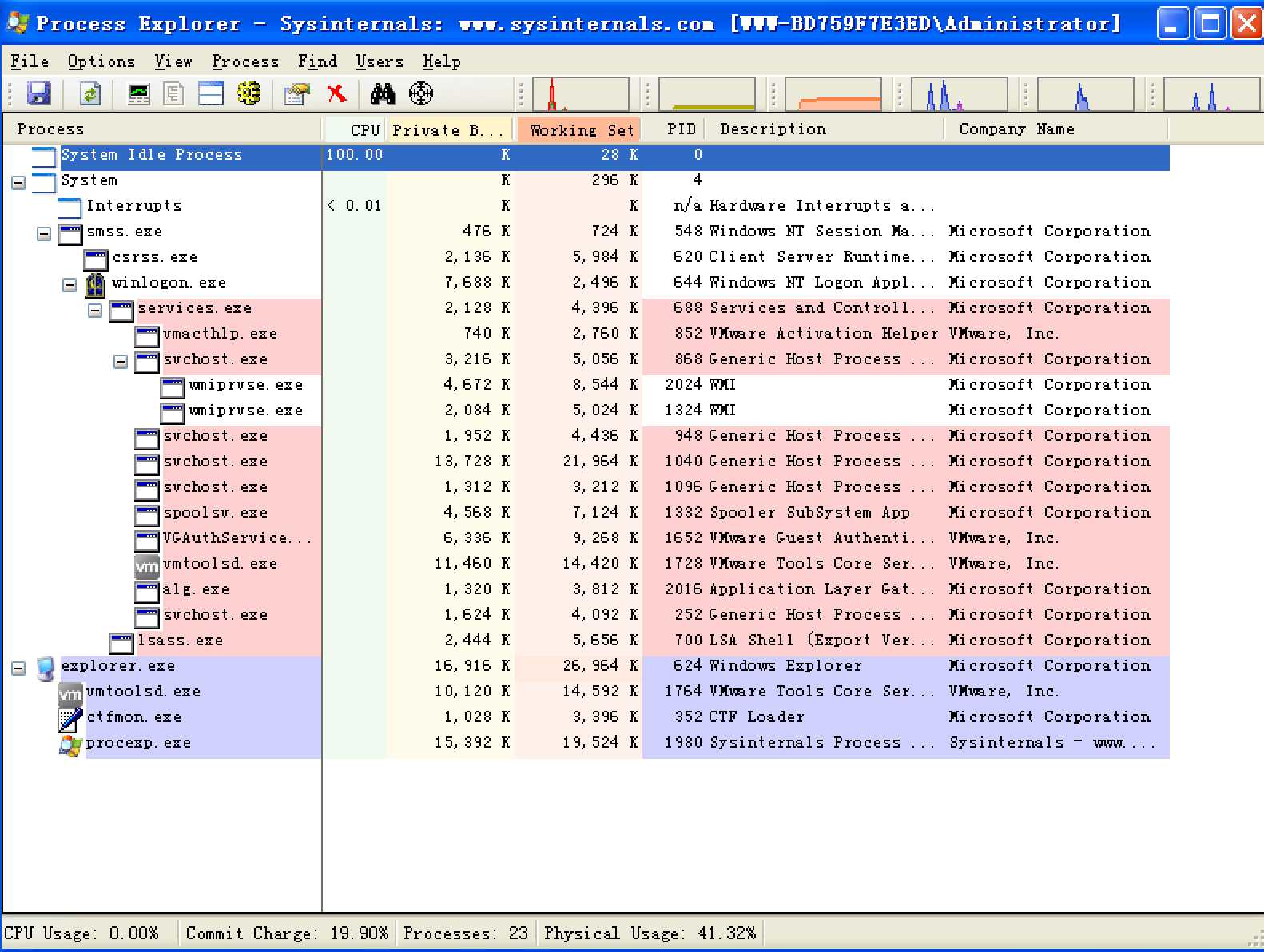Screen dimensions: 1264x952
Task: Click the binoculars Find Handle icon
Action: pos(383,93)
